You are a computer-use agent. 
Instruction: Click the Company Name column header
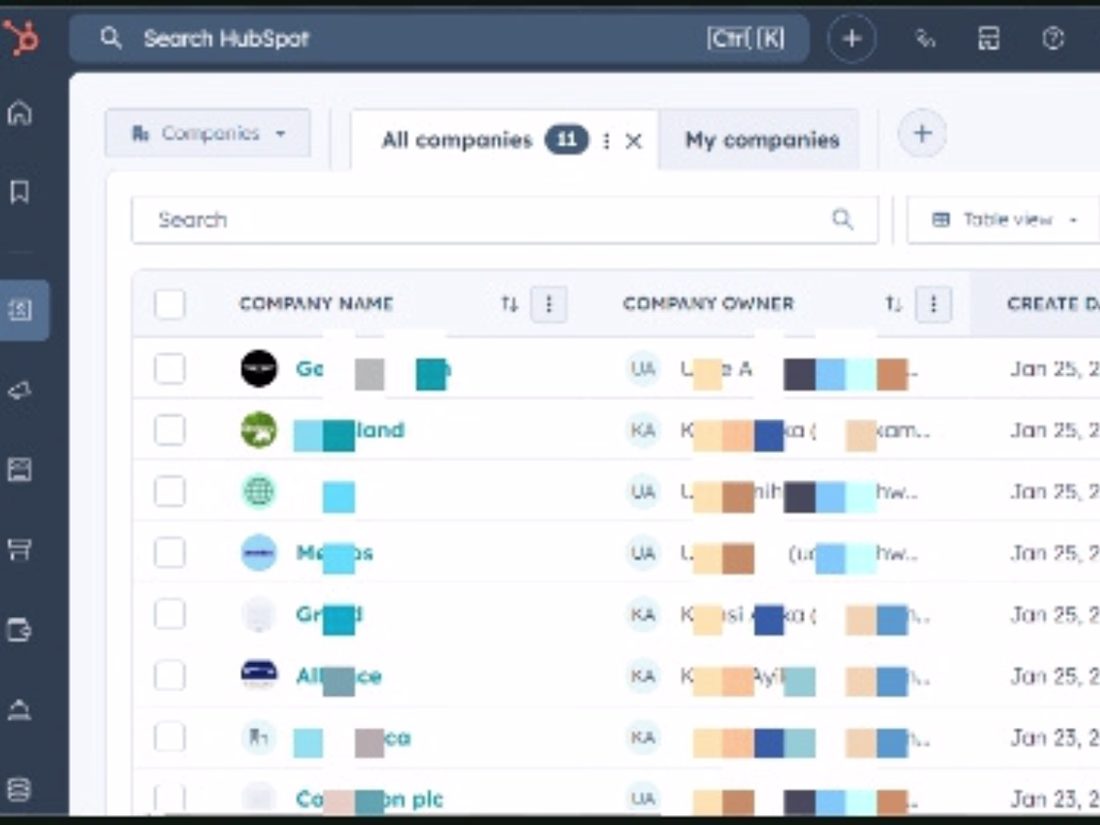coord(316,304)
